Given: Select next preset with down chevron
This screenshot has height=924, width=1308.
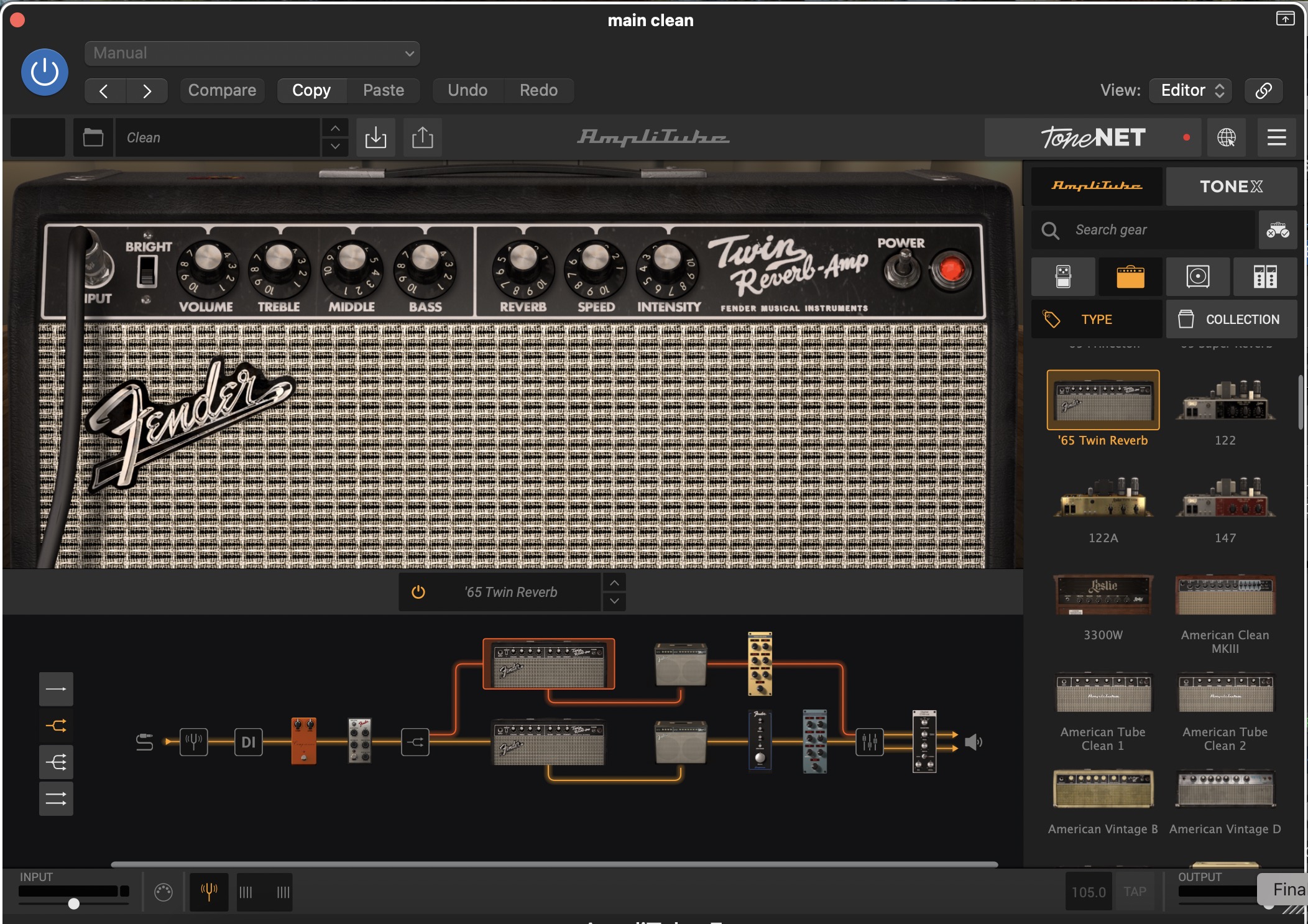Looking at the screenshot, I should click(335, 147).
